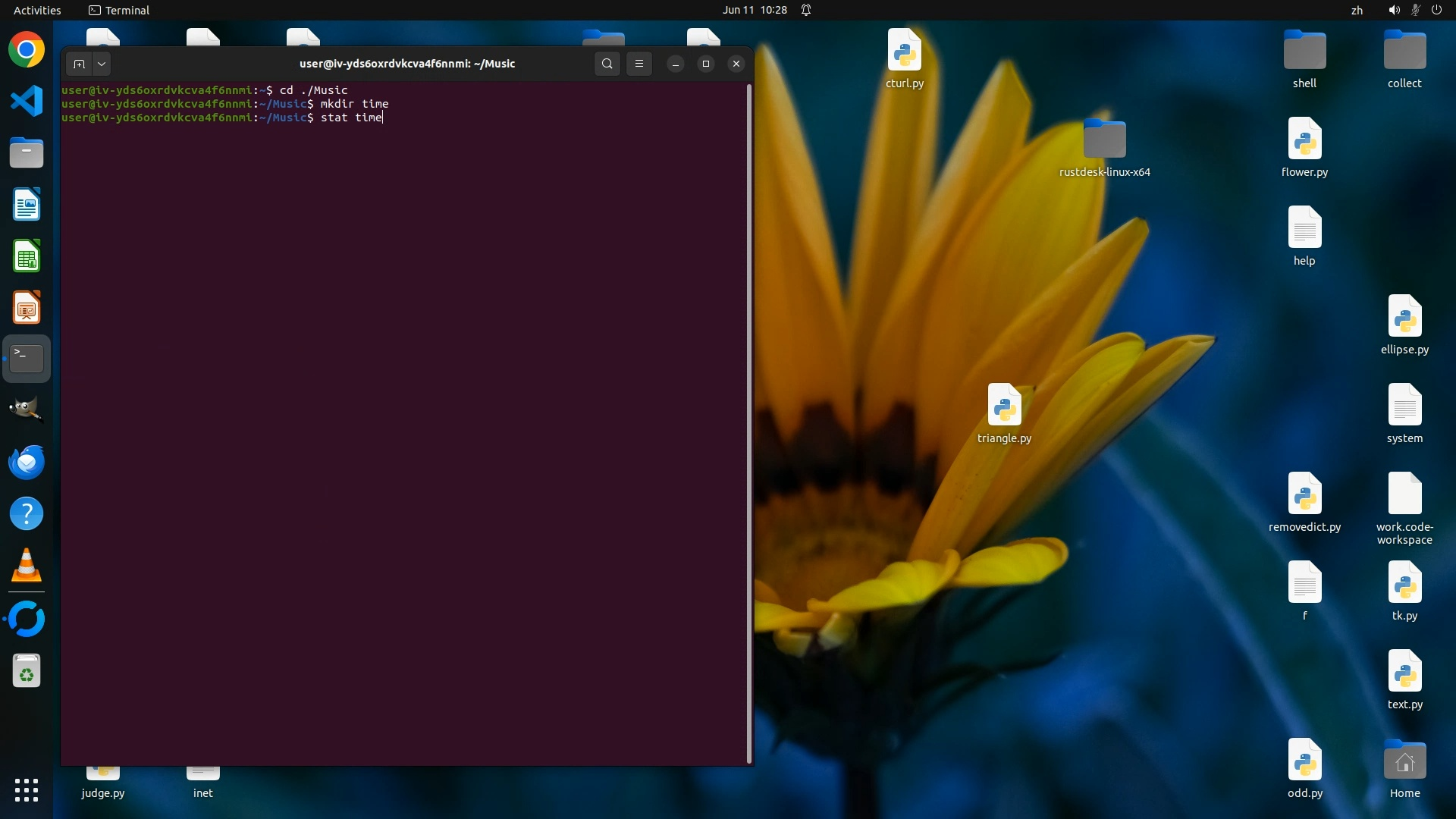Open the Files manager in dock
The image size is (1456, 819).
(27, 153)
